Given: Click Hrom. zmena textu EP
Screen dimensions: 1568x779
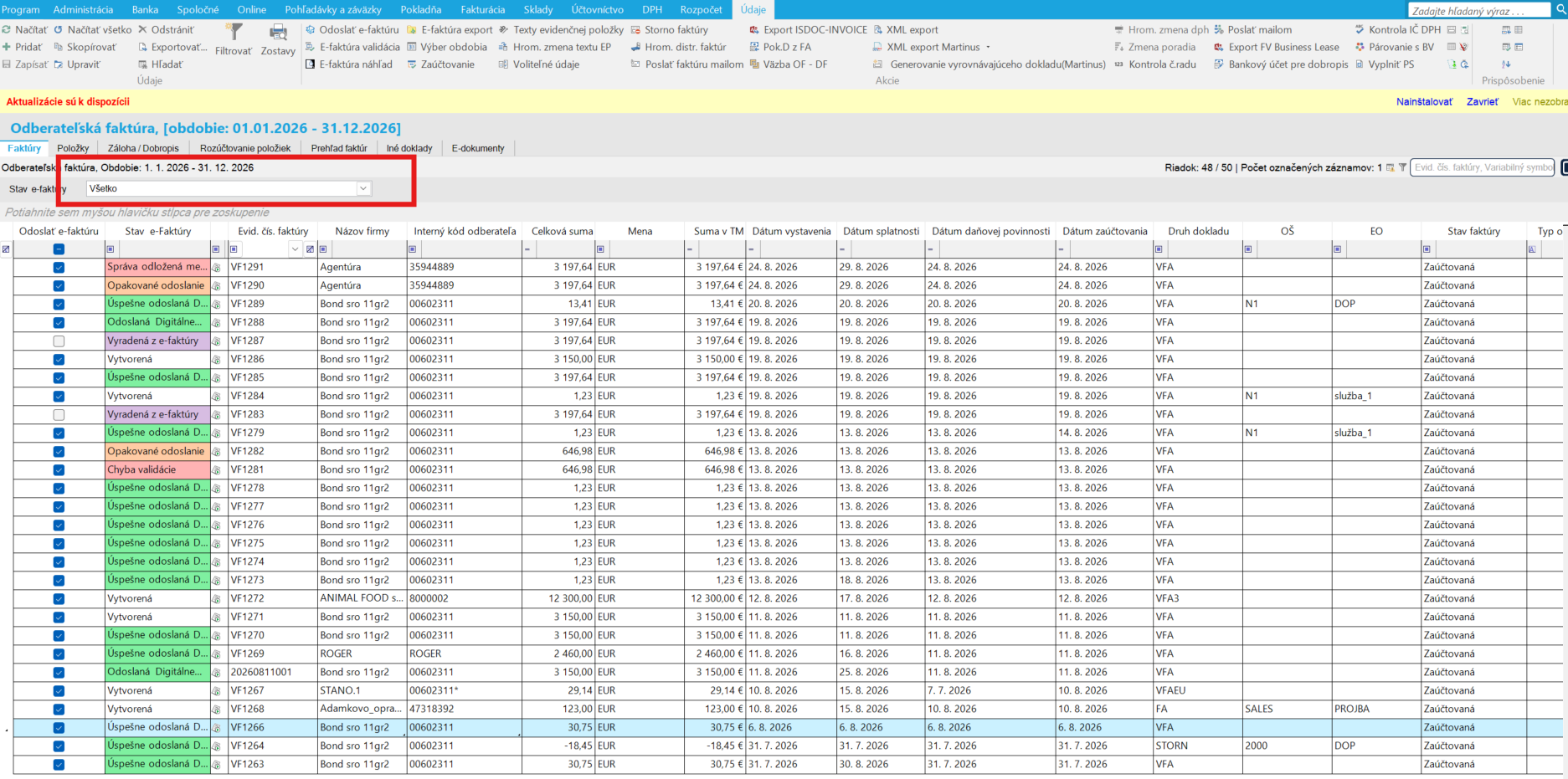Looking at the screenshot, I should tap(555, 47).
